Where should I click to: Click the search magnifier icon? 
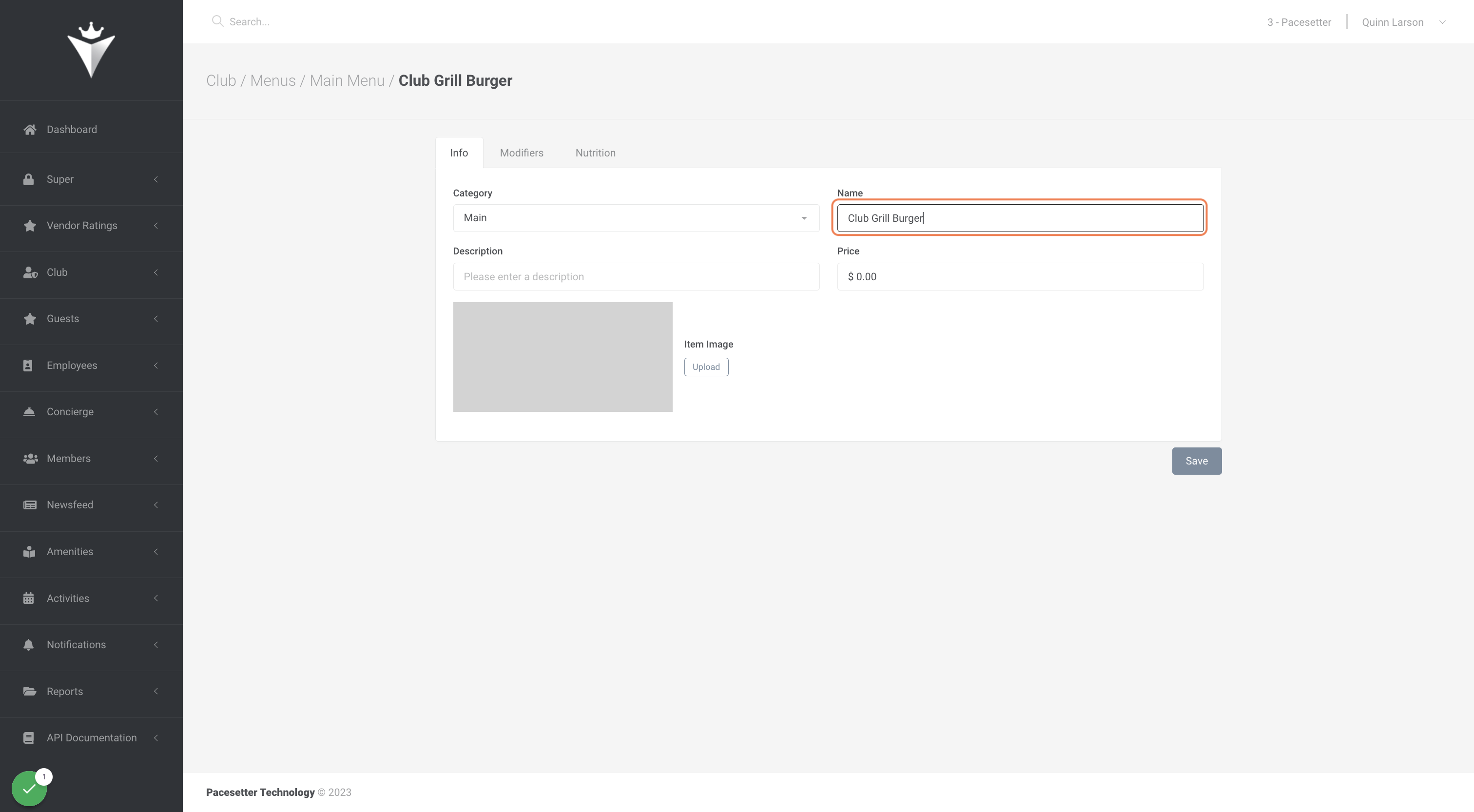[217, 21]
